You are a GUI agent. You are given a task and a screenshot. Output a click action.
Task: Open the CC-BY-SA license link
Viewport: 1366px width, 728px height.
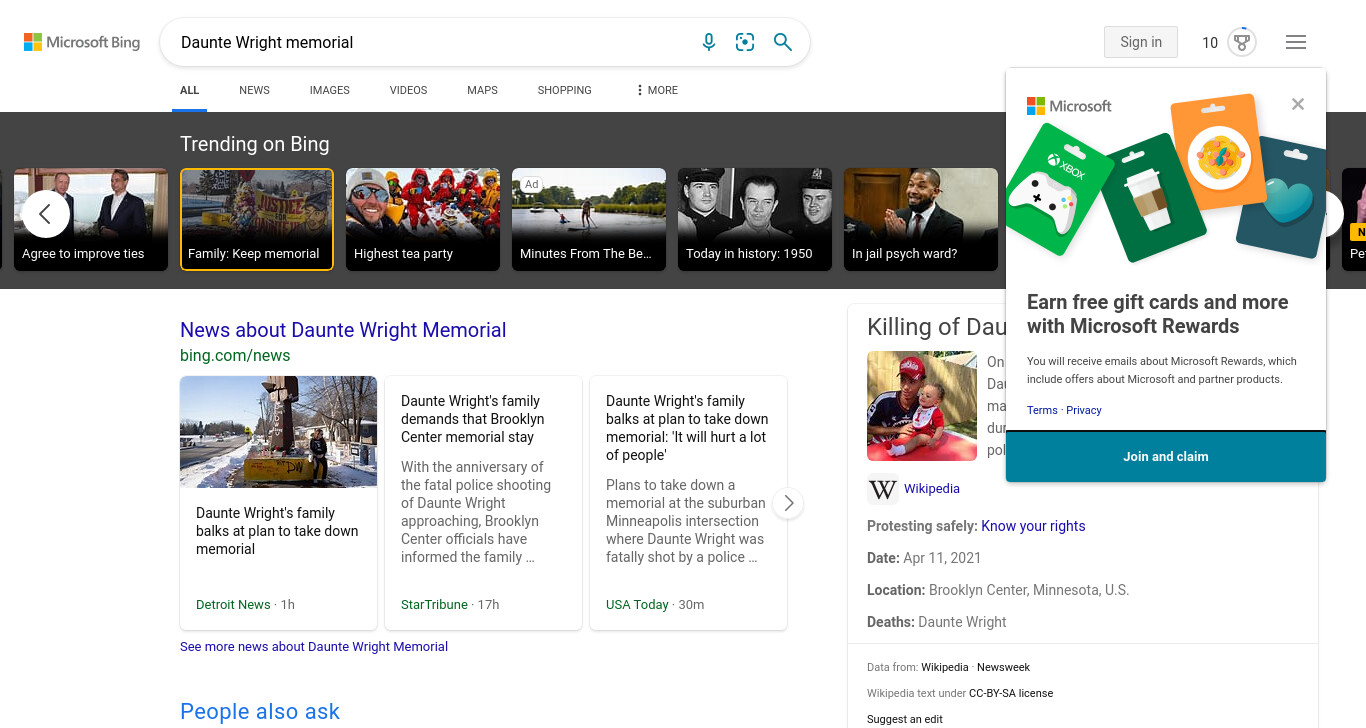[x=1011, y=693]
